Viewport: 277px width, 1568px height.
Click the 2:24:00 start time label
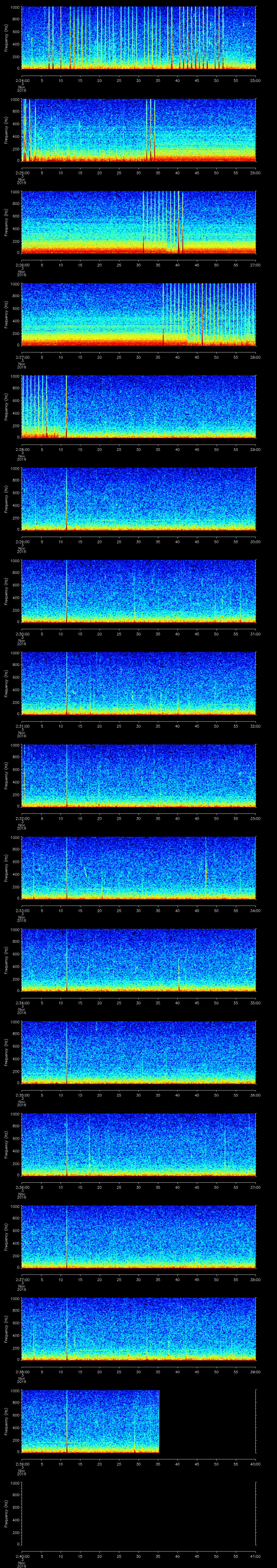pos(22,80)
